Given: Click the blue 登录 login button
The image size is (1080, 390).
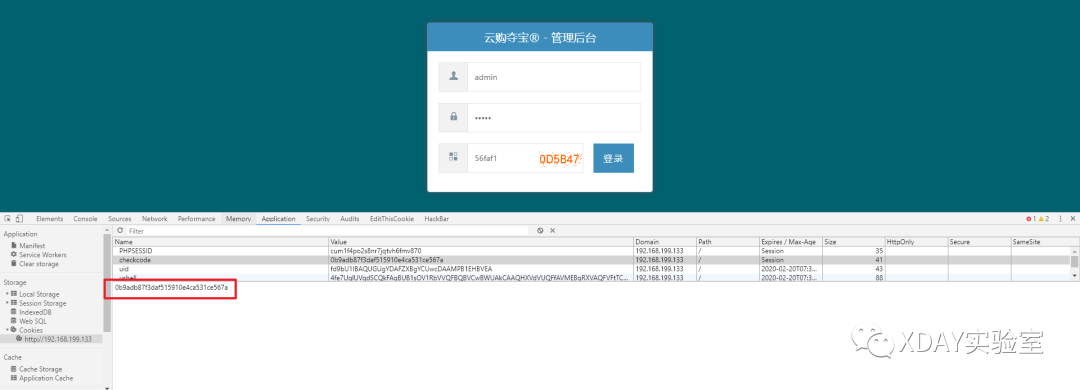Looking at the screenshot, I should [x=613, y=158].
